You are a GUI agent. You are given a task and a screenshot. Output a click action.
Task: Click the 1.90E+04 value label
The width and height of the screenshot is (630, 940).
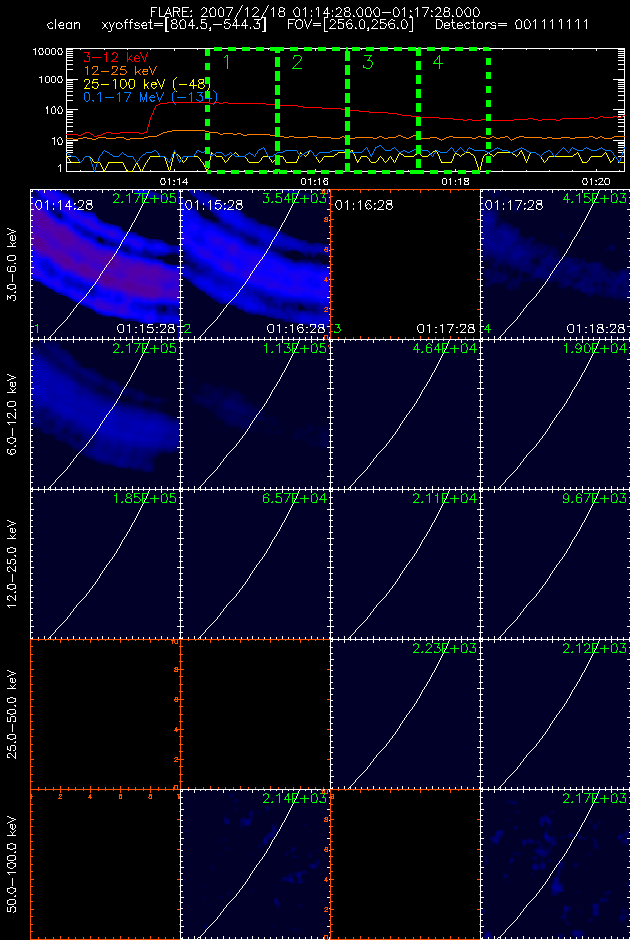595,348
